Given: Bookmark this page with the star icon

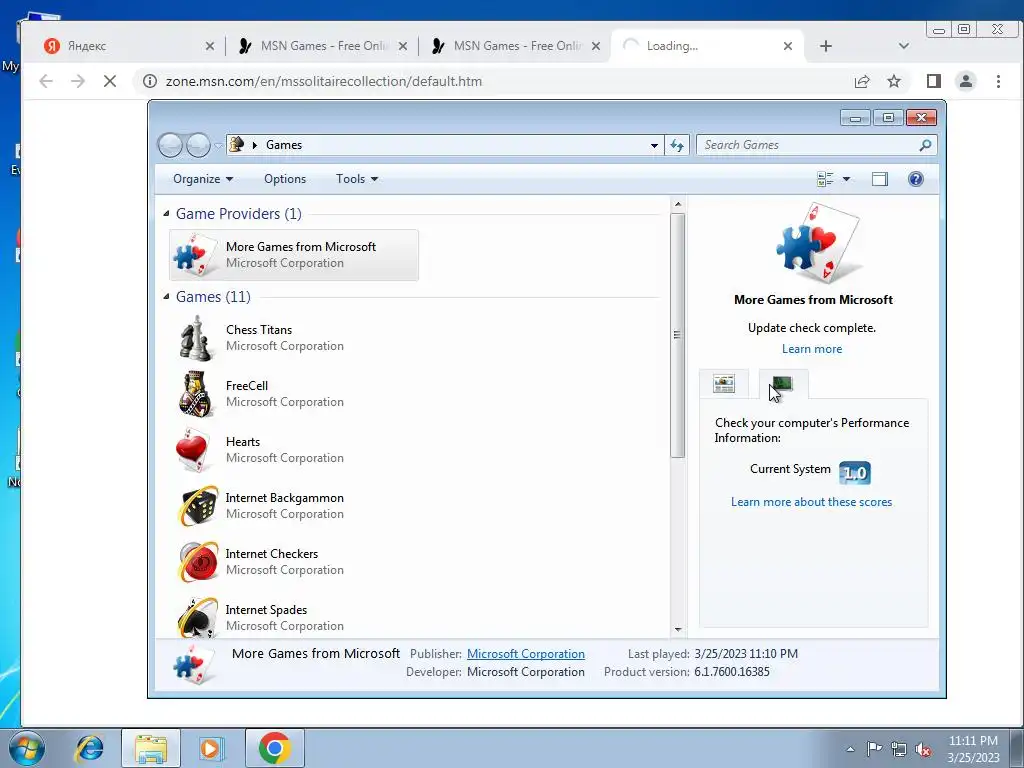Looking at the screenshot, I should tap(894, 81).
